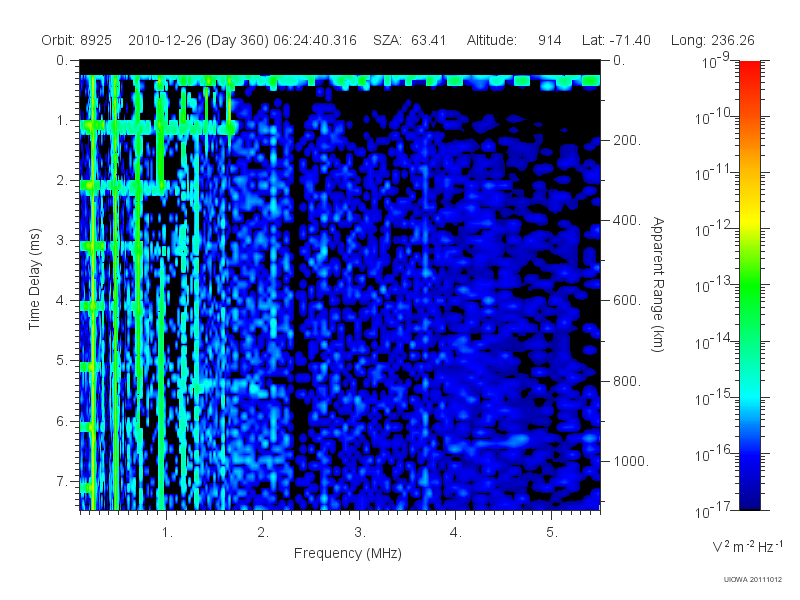Image resolution: width=800 pixels, height=600 pixels.
Task: Click the Lat: -71.40 header text
Action: point(616,40)
